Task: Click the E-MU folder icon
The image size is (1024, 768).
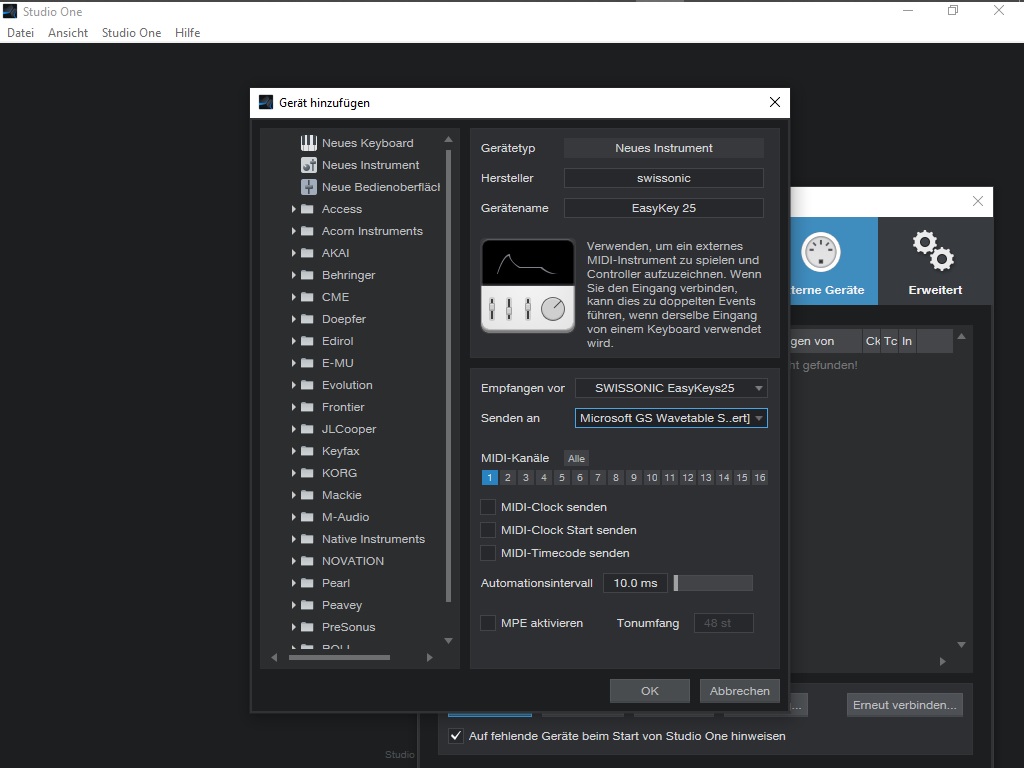Action: [307, 363]
